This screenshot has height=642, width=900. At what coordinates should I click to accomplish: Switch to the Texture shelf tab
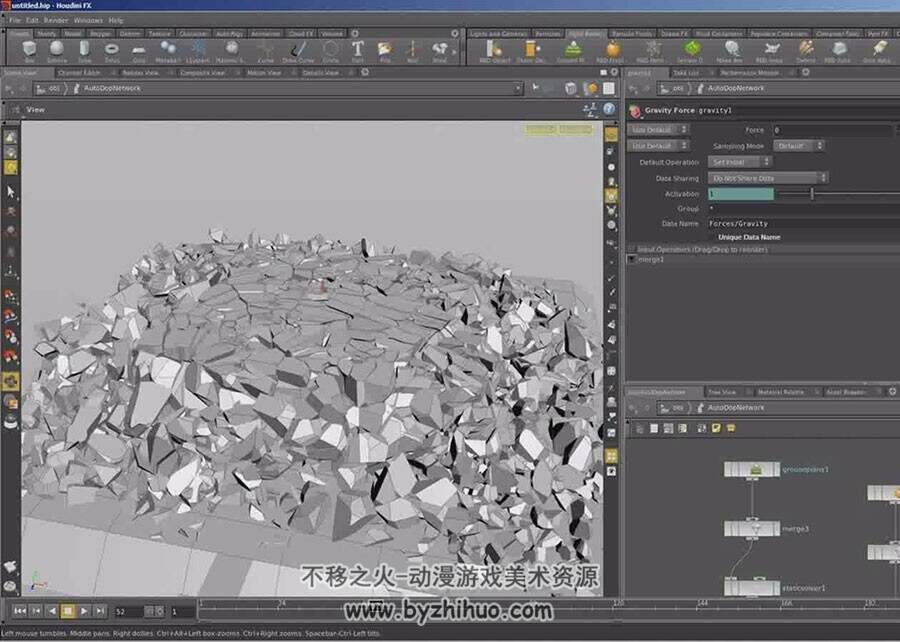(160, 34)
